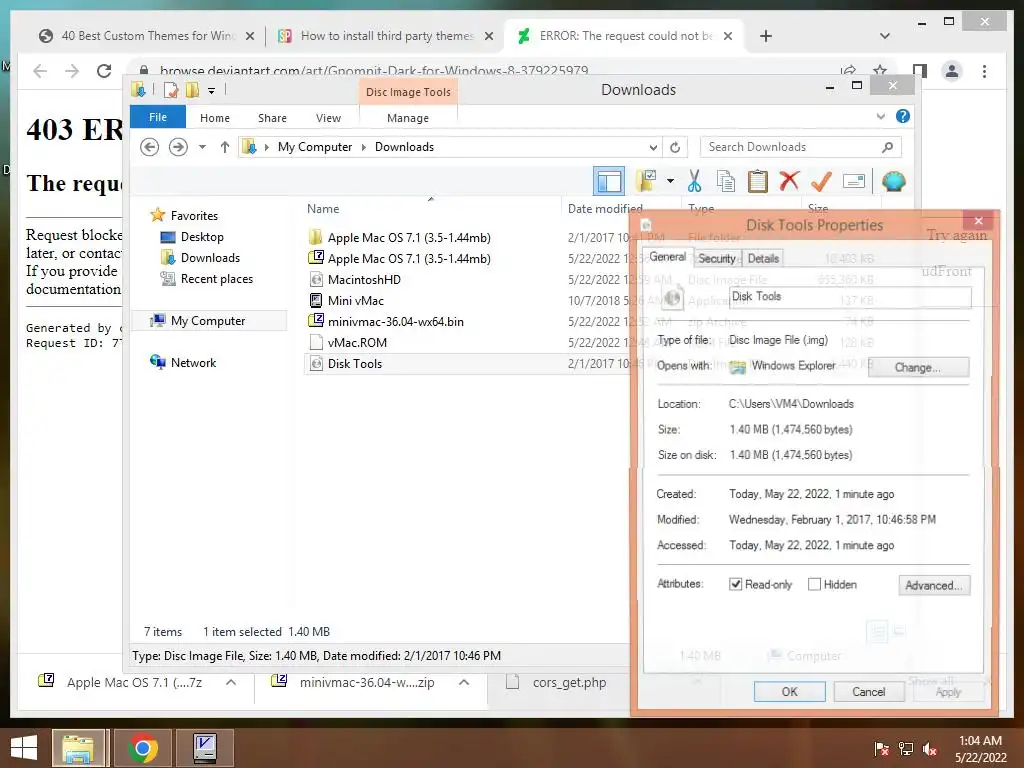Select the MacintoshHD file
Viewport: 1024px width, 768px height.
[x=364, y=280]
